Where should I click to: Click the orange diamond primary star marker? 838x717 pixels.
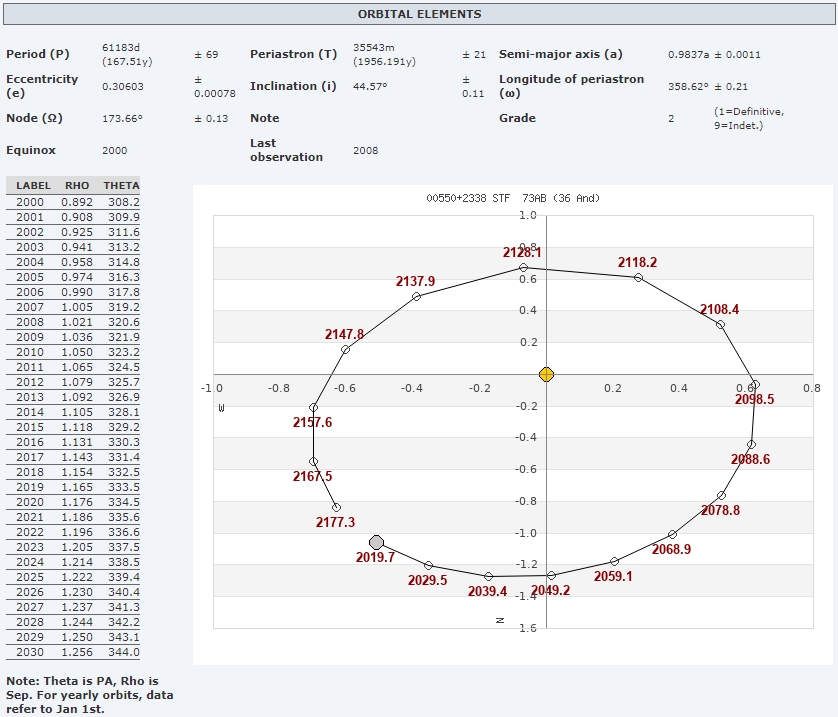point(546,375)
